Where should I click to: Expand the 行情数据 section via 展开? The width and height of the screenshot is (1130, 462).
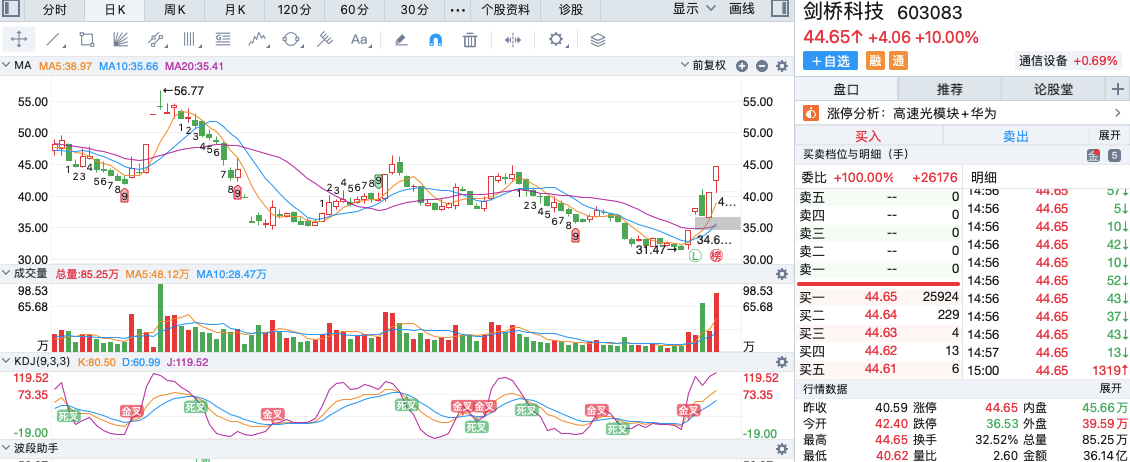[x=1109, y=388]
